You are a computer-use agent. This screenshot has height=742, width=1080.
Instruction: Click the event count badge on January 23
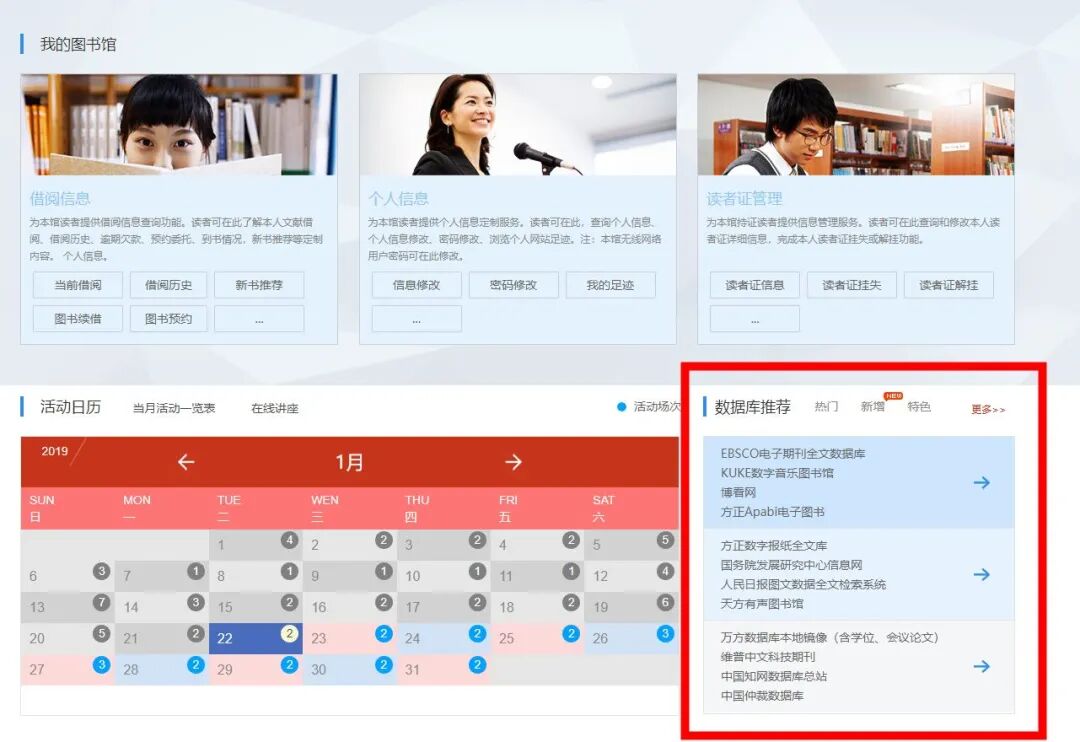[382, 633]
